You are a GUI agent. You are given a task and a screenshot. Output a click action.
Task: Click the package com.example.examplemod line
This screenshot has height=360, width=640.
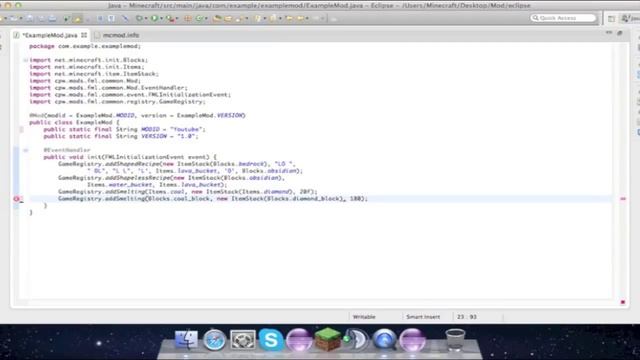(x=85, y=46)
